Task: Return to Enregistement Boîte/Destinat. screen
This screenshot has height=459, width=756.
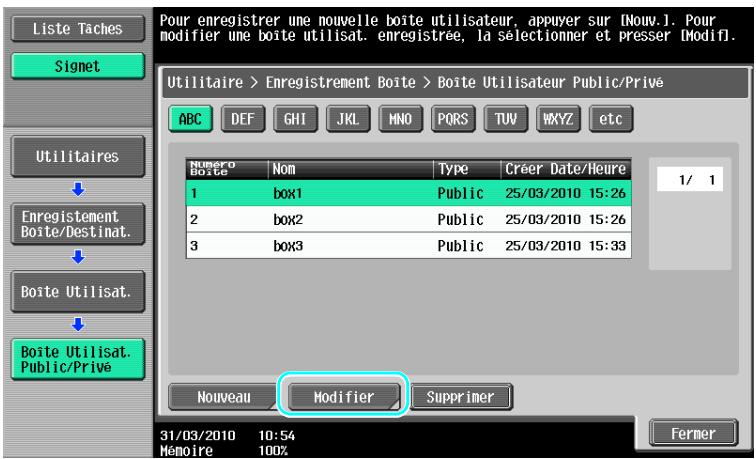Action: (x=78, y=224)
